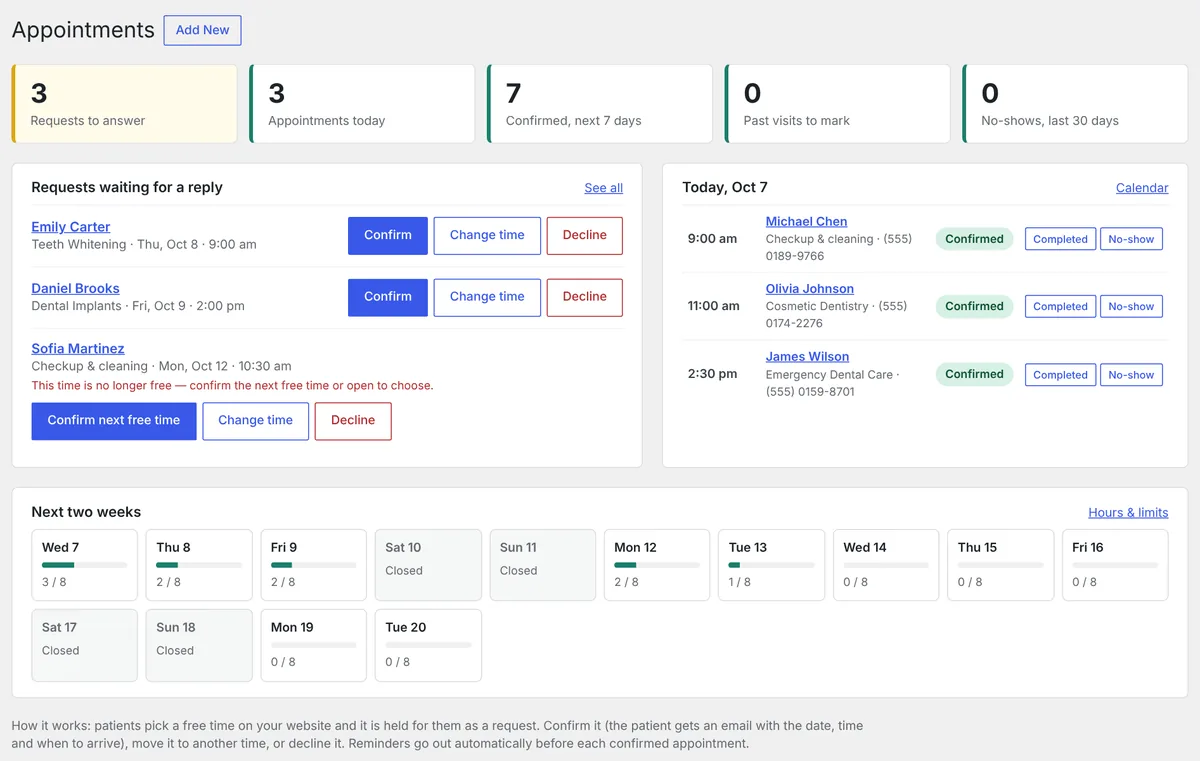This screenshot has width=1200, height=761.
Task: Click the 11:00 am time label
Action: click(714, 306)
